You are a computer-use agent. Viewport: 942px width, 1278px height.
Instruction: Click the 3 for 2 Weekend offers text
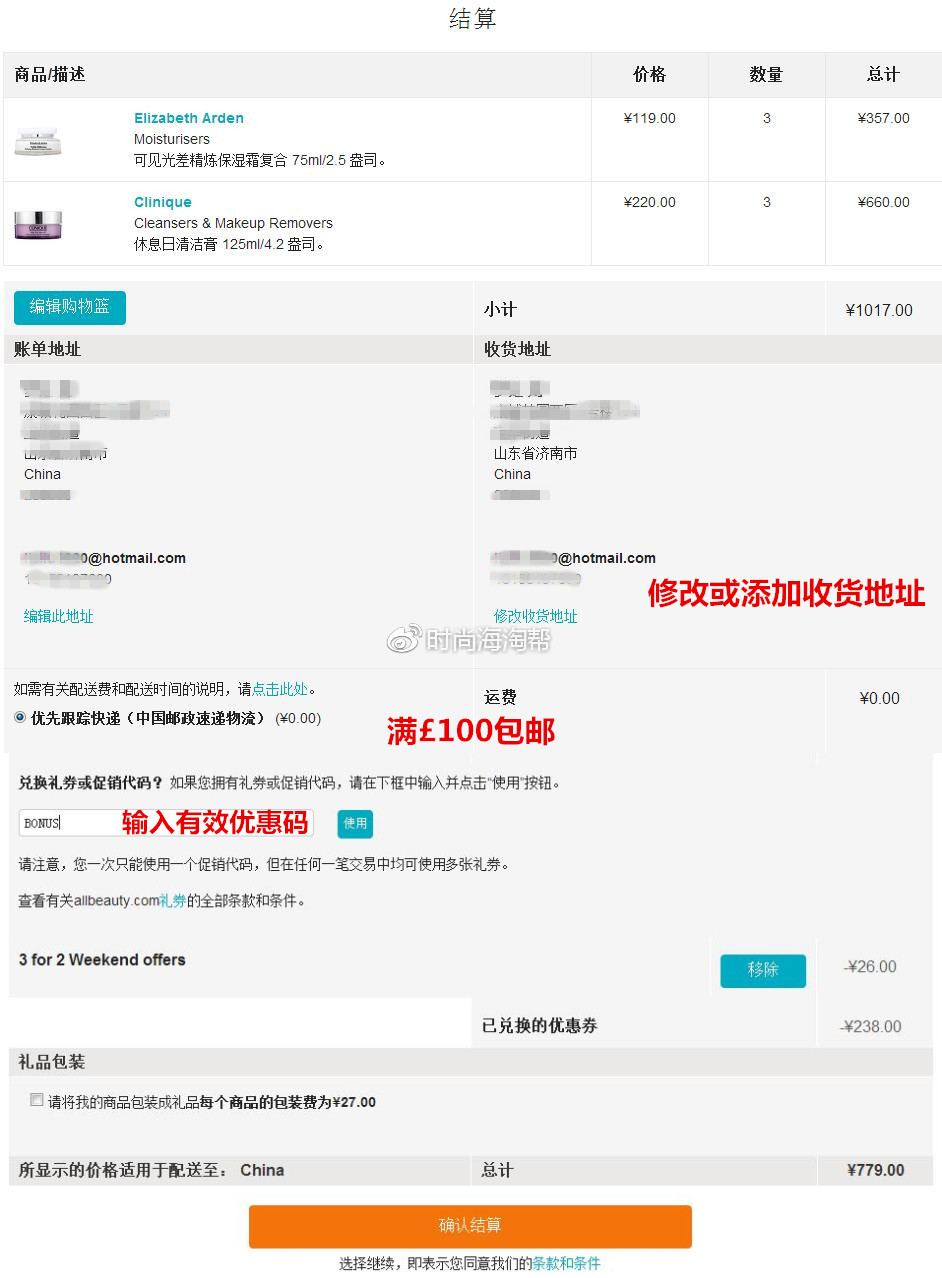[x=102, y=960]
